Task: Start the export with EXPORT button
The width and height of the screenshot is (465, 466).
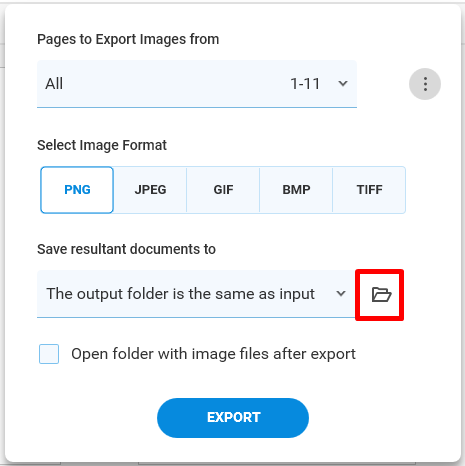Action: (233, 418)
